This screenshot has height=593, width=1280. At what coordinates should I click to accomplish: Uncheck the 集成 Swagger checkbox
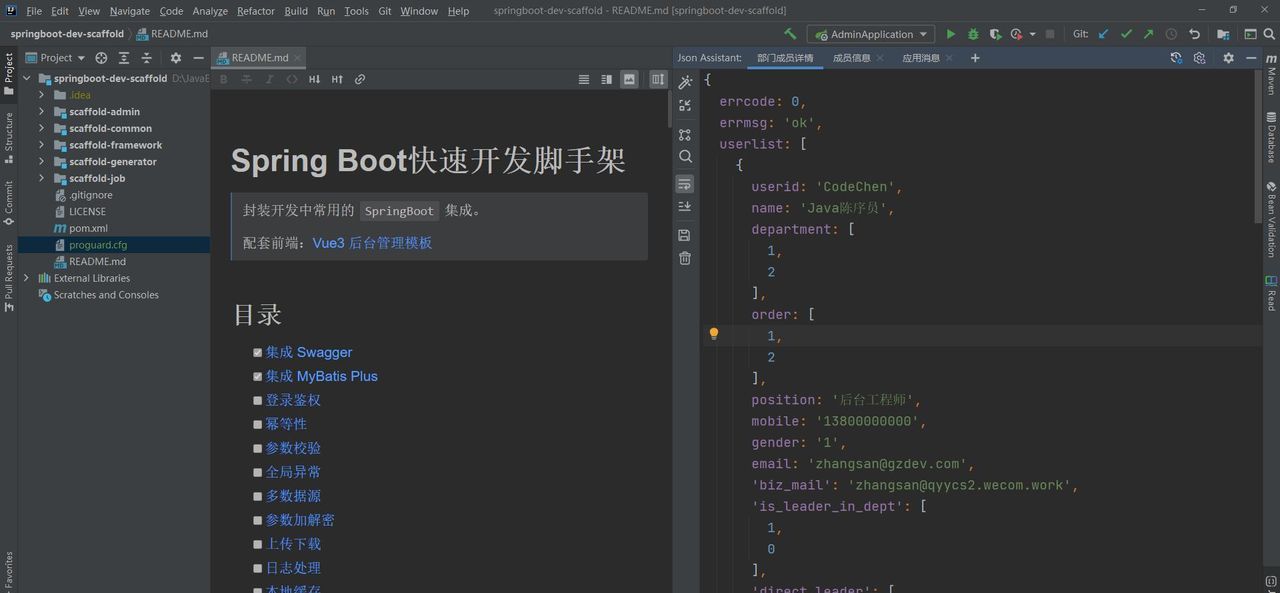point(258,352)
